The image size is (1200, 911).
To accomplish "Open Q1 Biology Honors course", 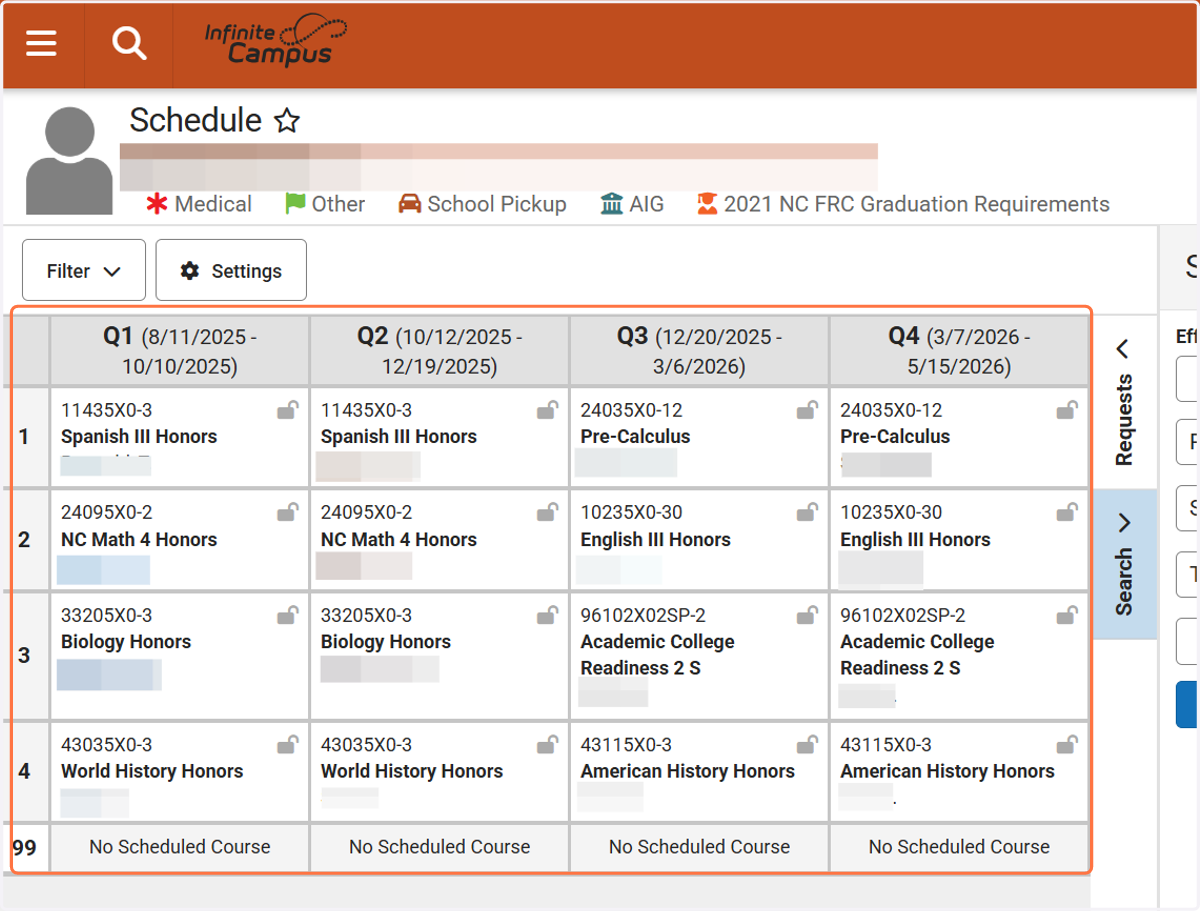I will pyautogui.click(x=126, y=642).
